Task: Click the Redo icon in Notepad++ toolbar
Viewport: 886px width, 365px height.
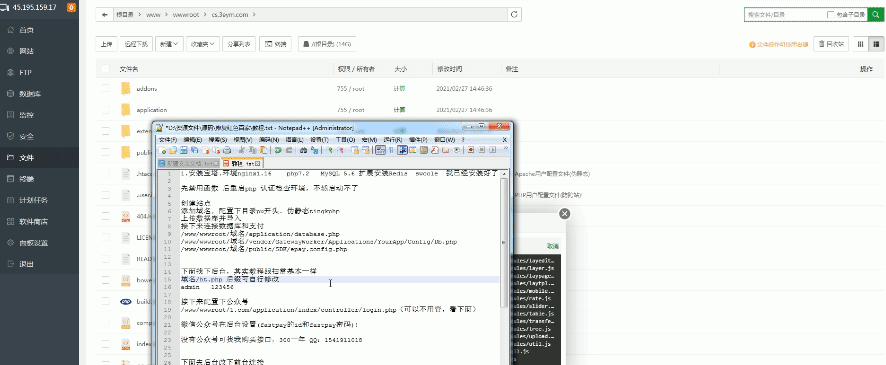Action: point(289,150)
